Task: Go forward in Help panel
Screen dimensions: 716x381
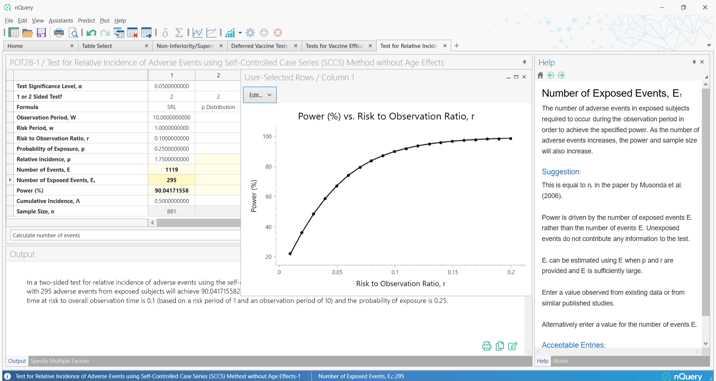Action: pyautogui.click(x=561, y=75)
